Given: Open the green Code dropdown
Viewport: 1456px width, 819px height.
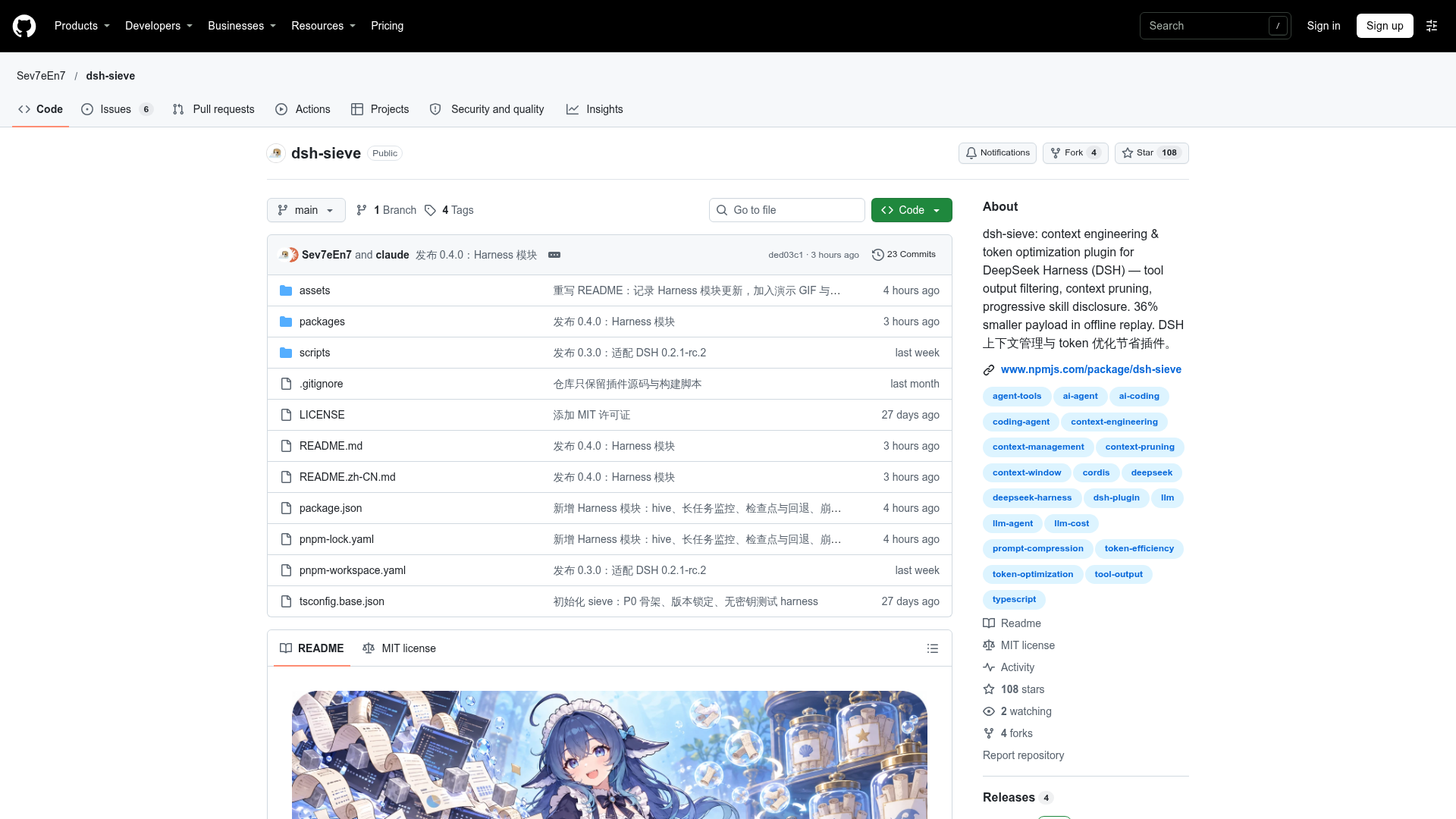Looking at the screenshot, I should pyautogui.click(x=912, y=210).
